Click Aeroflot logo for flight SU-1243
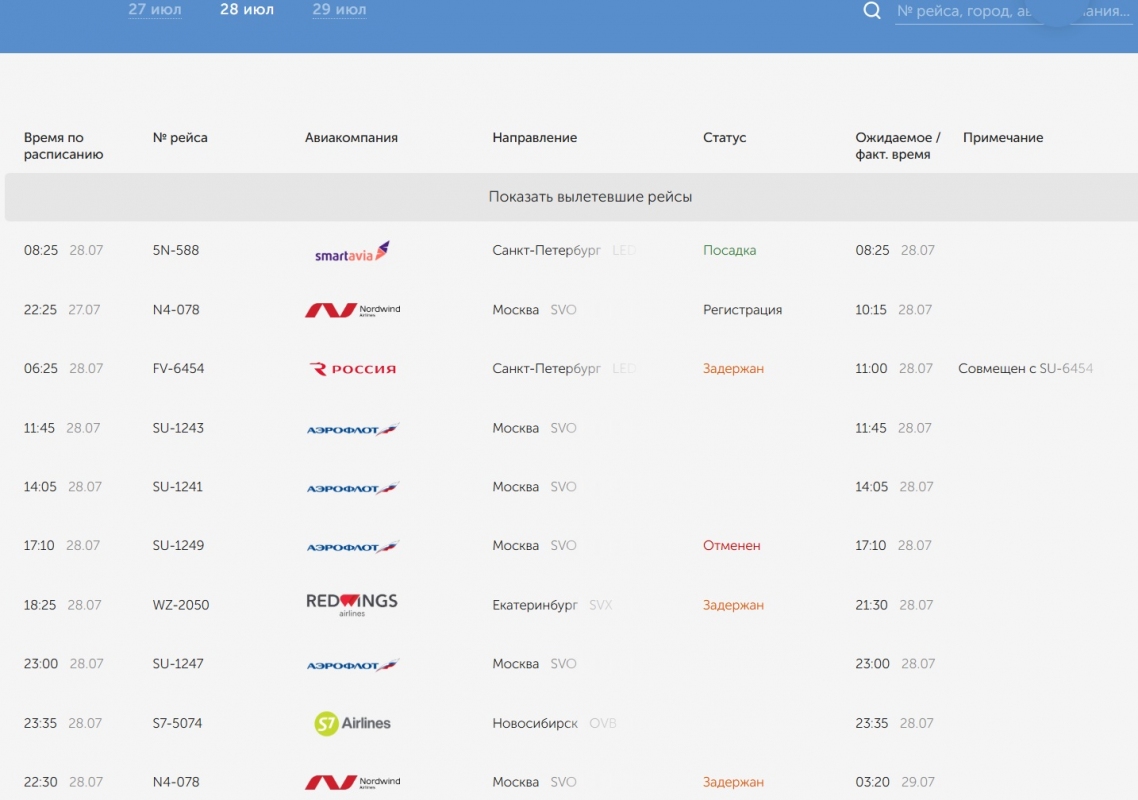 point(352,429)
